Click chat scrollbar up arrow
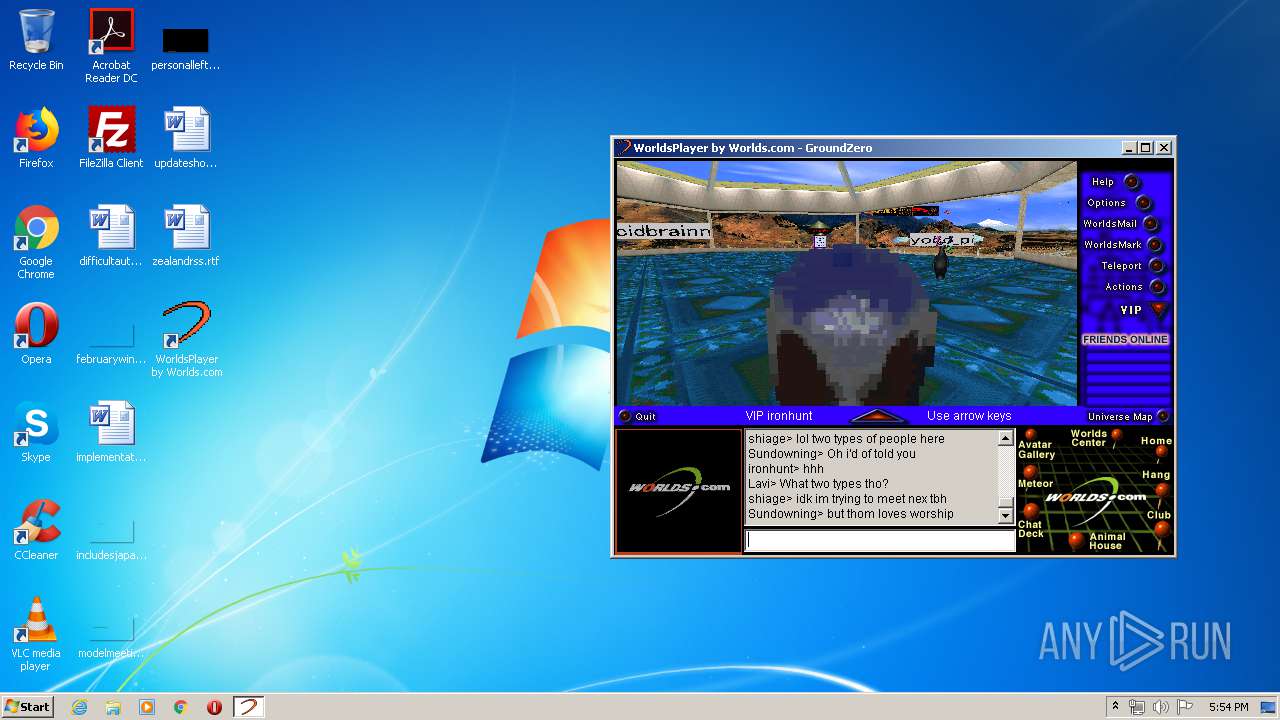The width and height of the screenshot is (1280, 720). tap(1005, 438)
